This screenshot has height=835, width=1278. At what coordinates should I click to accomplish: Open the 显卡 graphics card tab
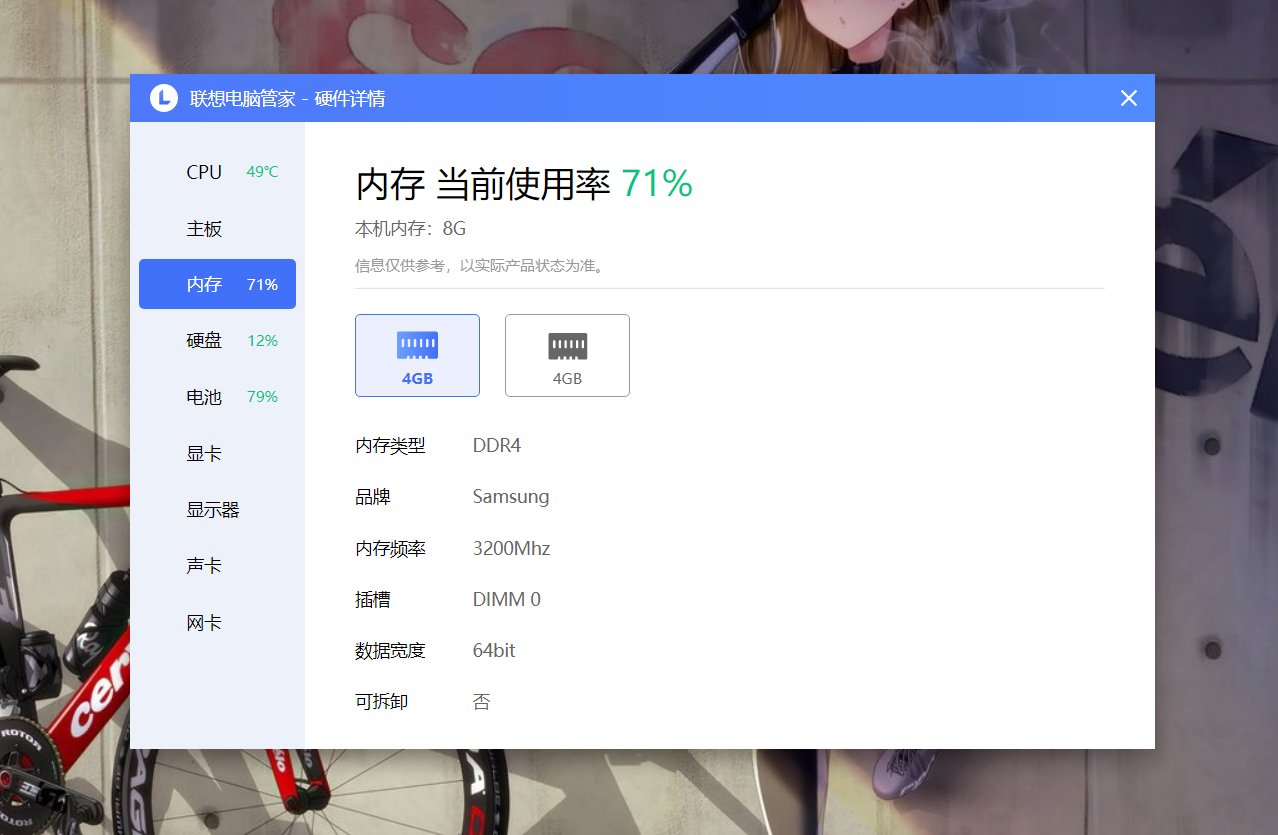click(x=217, y=453)
